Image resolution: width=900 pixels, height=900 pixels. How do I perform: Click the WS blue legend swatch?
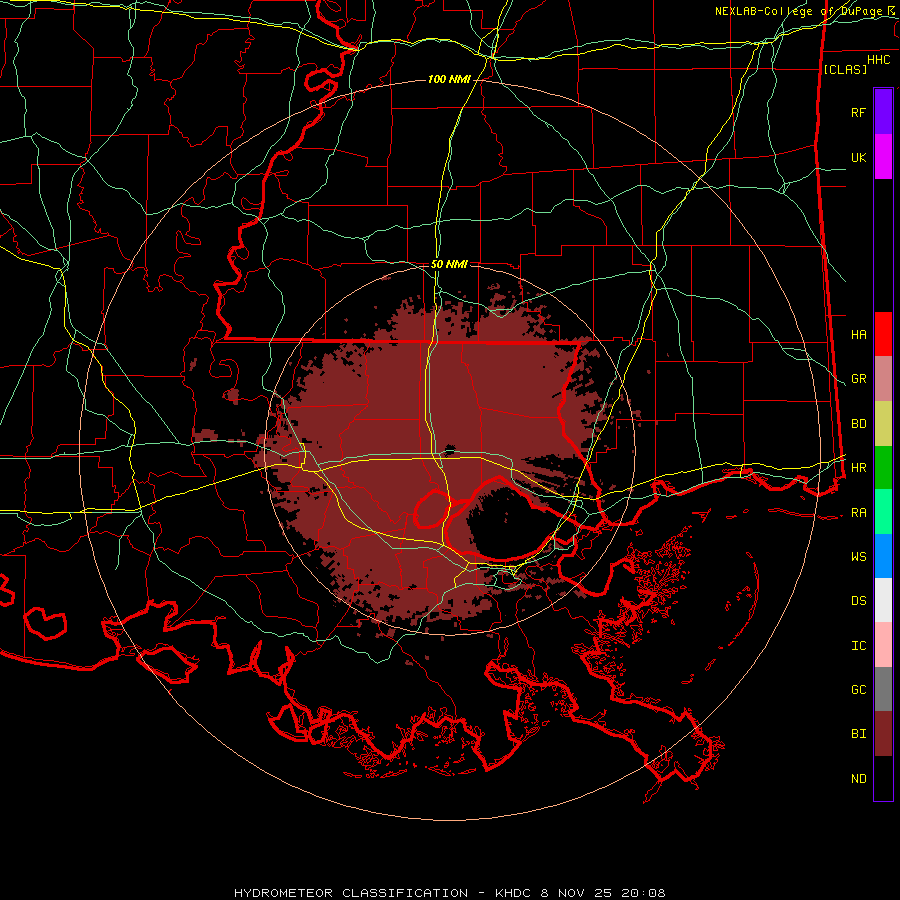[x=883, y=556]
